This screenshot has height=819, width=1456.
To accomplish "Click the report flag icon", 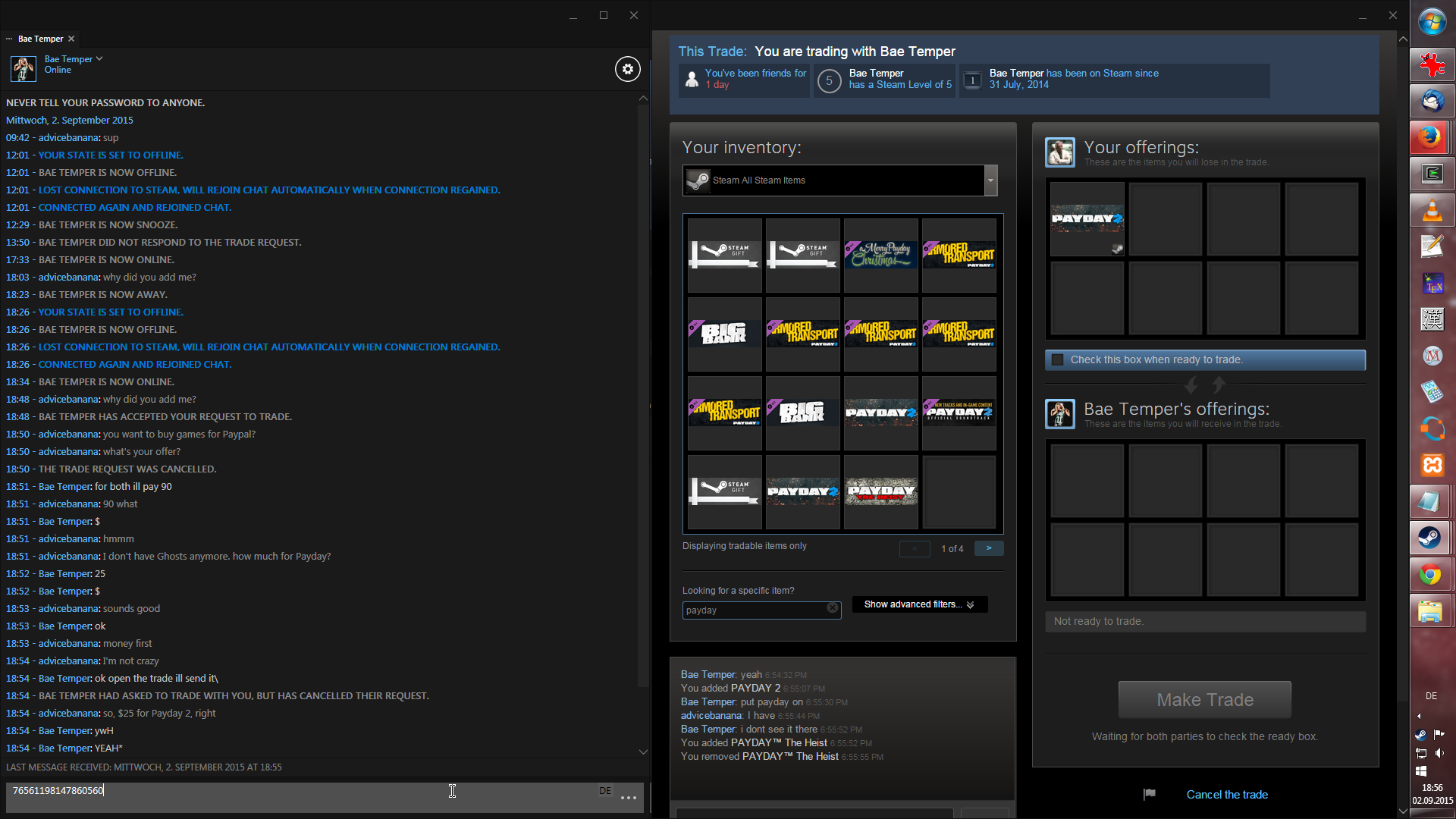I will 1149,794.
